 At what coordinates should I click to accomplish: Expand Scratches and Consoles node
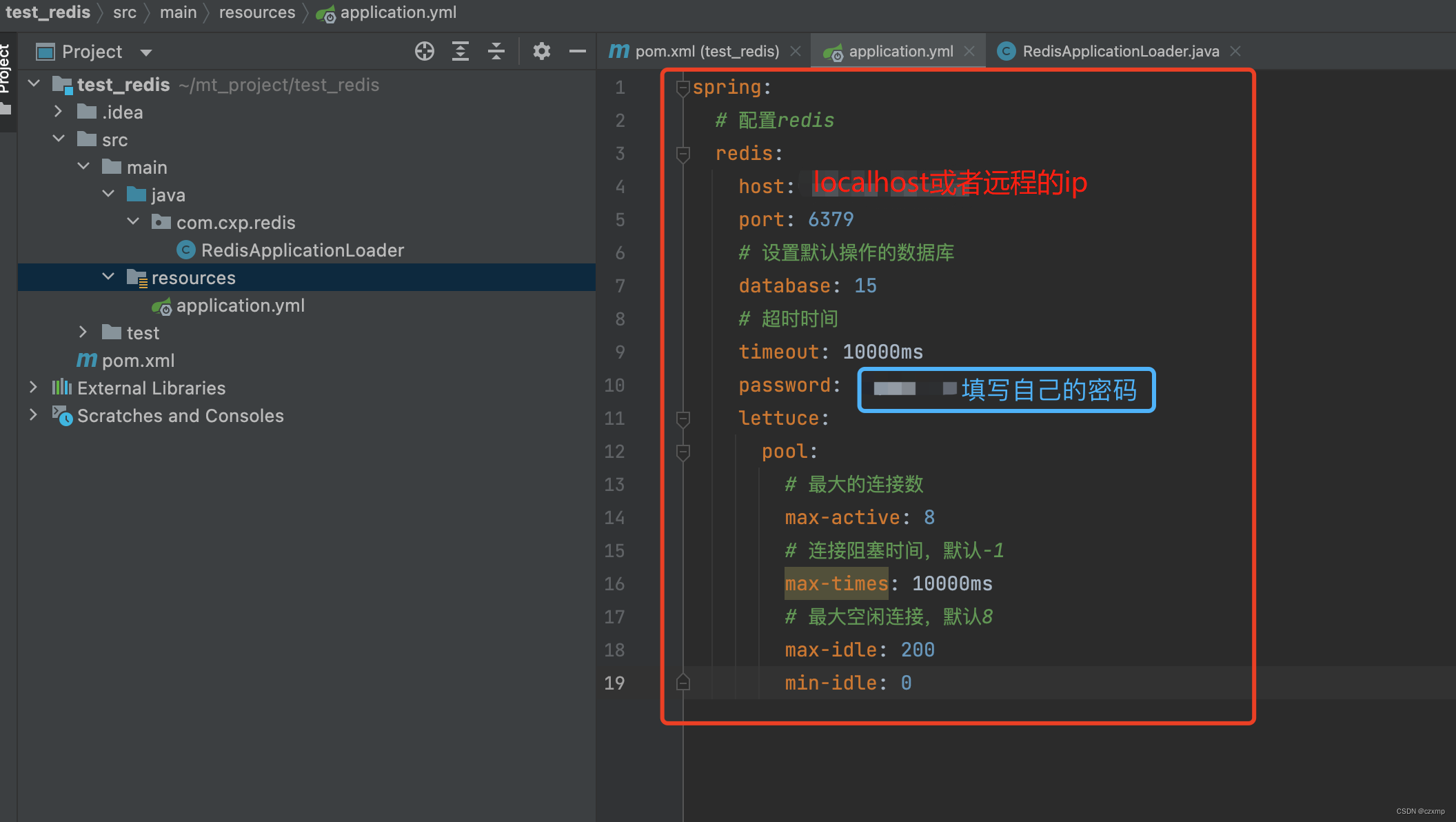pos(34,415)
